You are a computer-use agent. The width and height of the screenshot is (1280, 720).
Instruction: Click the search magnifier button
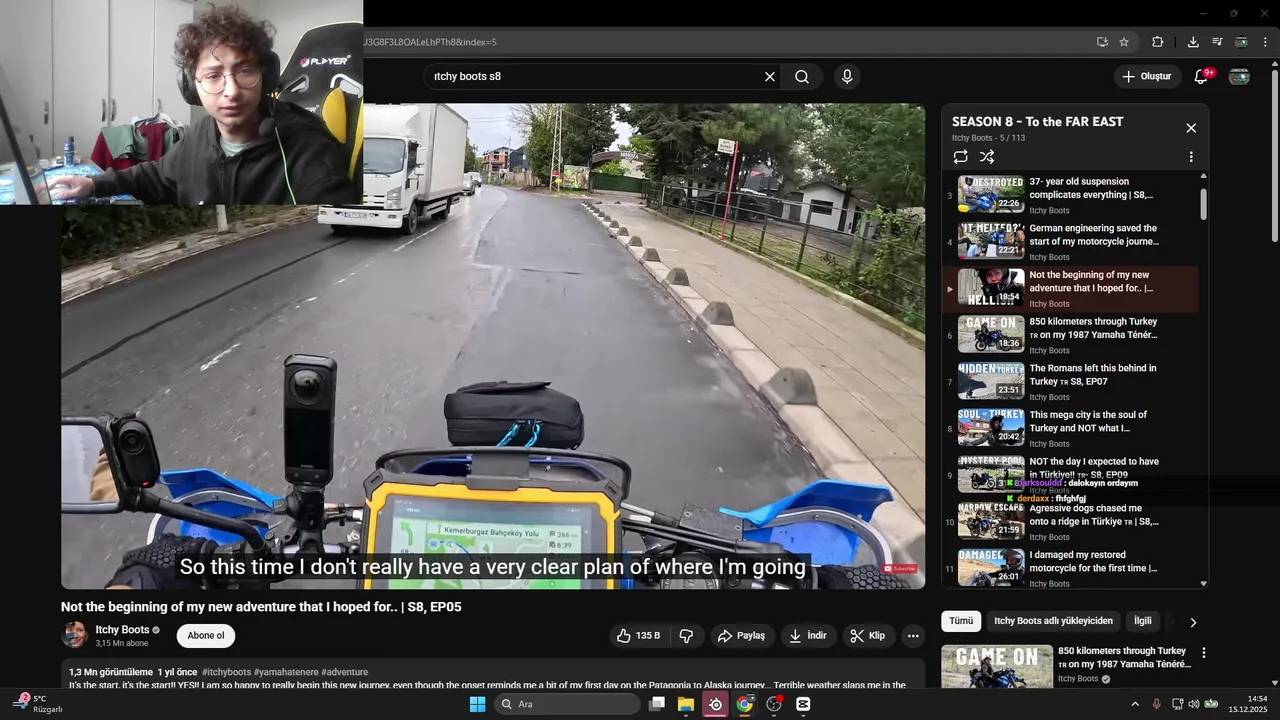coord(802,77)
